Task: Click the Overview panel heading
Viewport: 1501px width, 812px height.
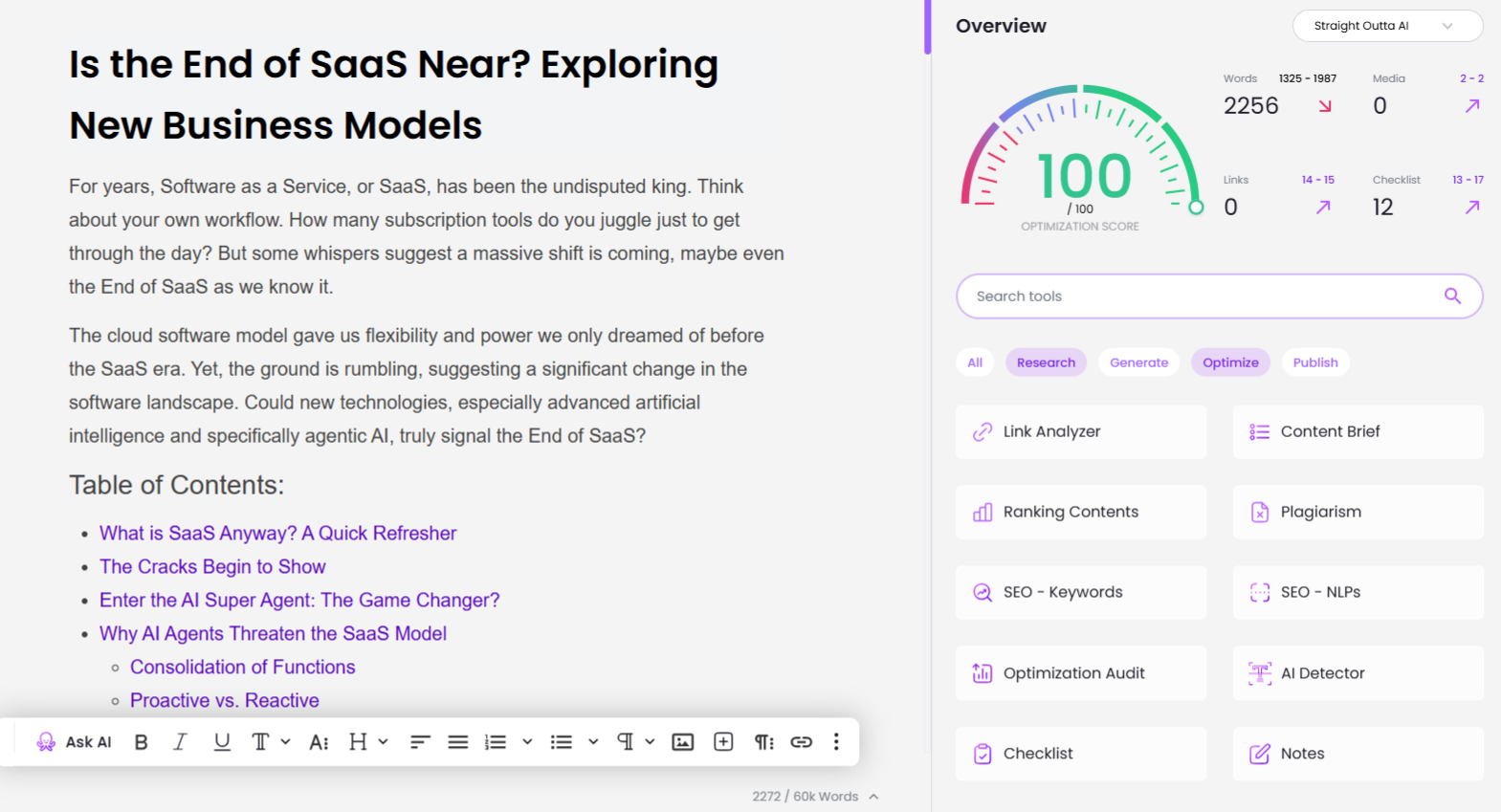Action: (1002, 26)
